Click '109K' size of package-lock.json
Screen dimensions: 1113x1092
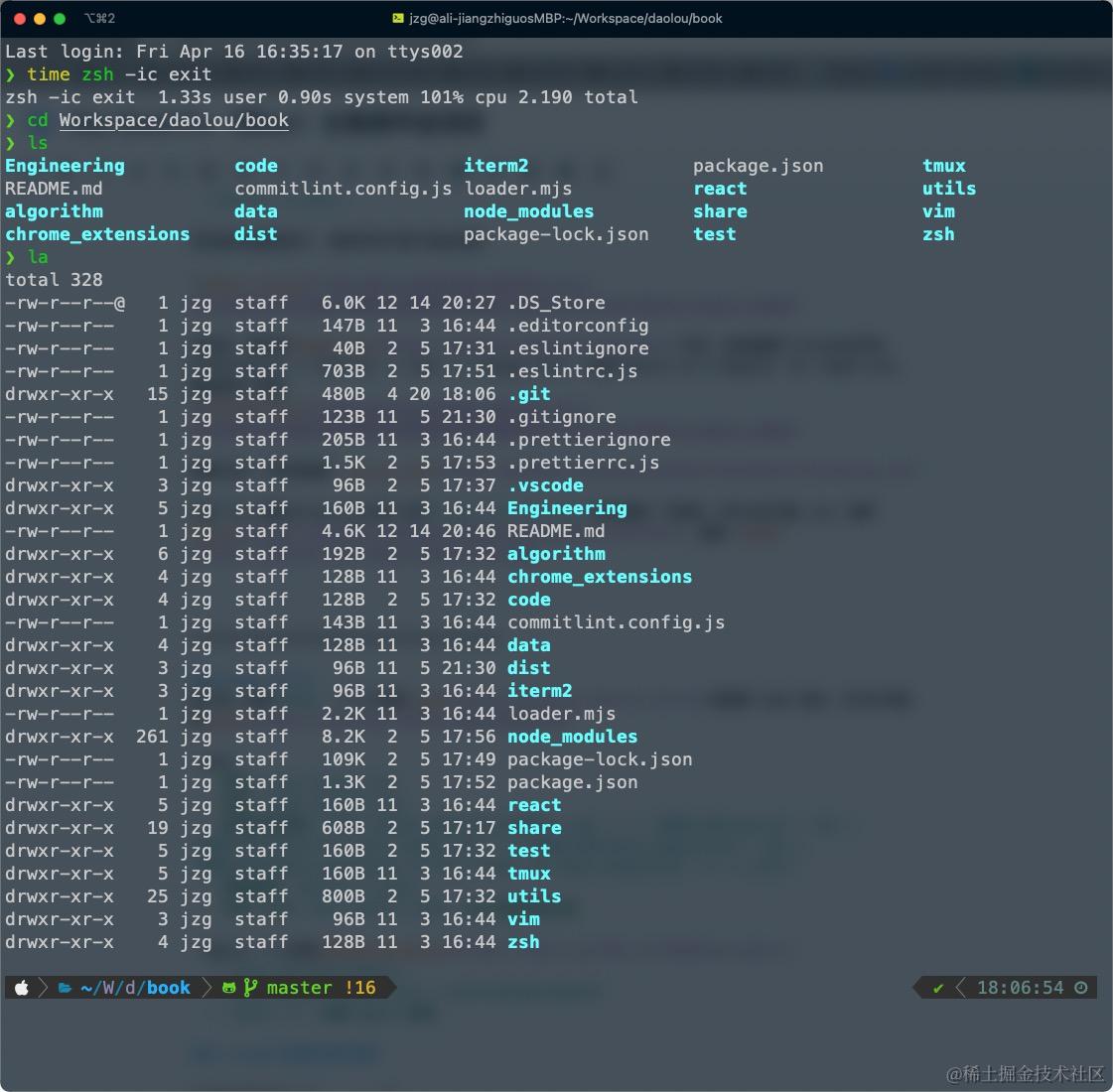pyautogui.click(x=343, y=759)
